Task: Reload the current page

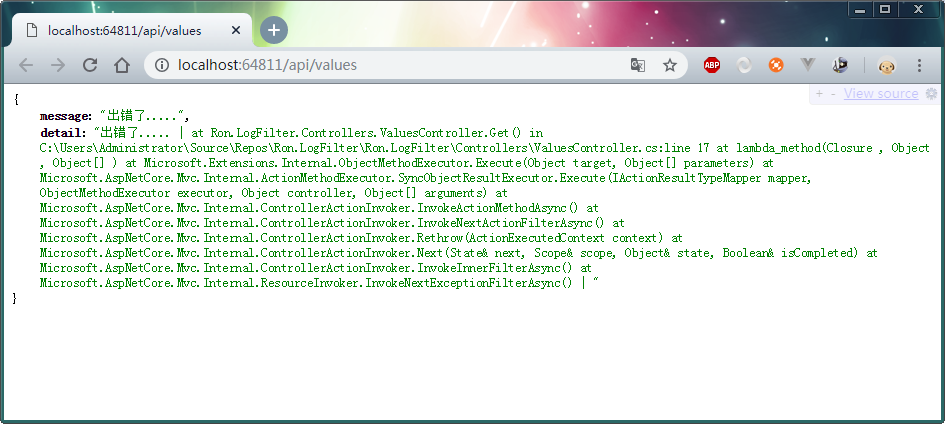Action: 90,65
